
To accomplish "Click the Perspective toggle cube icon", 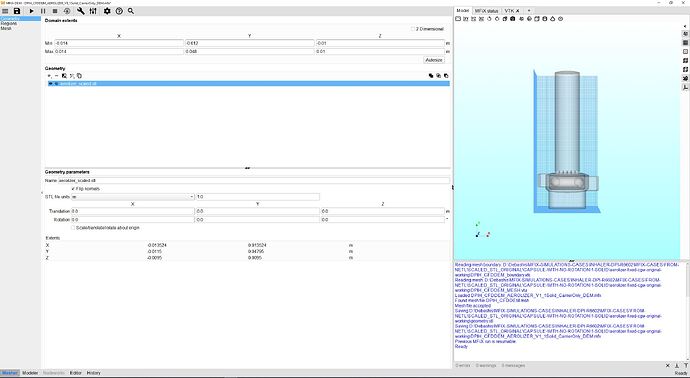I will [x=505, y=19].
